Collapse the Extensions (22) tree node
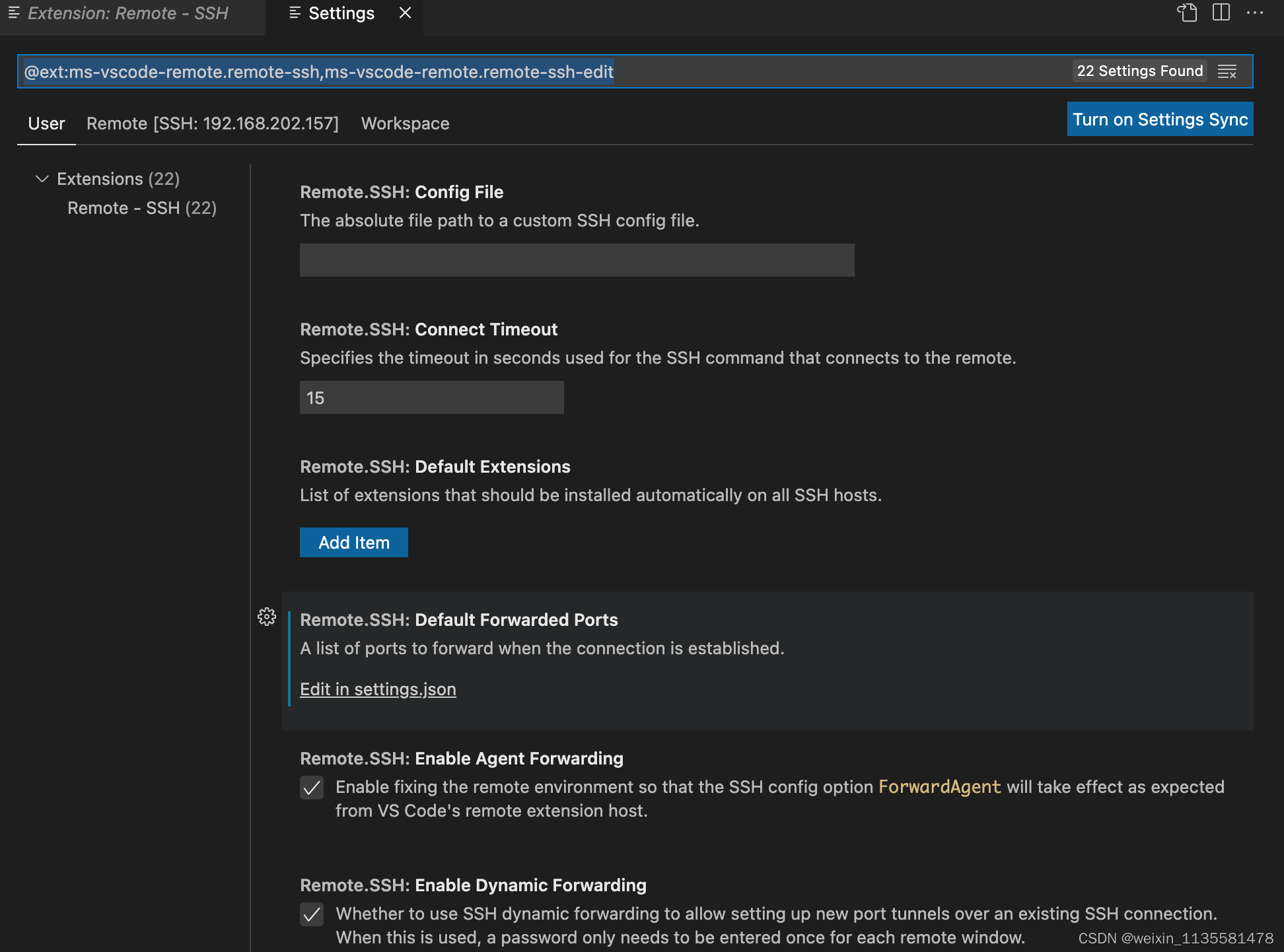This screenshot has height=952, width=1284. tap(42, 179)
